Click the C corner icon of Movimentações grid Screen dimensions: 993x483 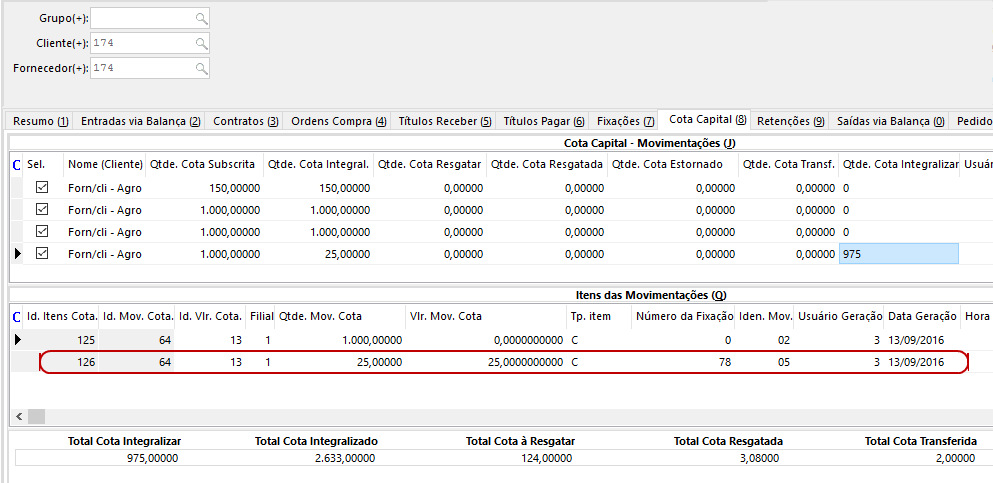pos(15,164)
